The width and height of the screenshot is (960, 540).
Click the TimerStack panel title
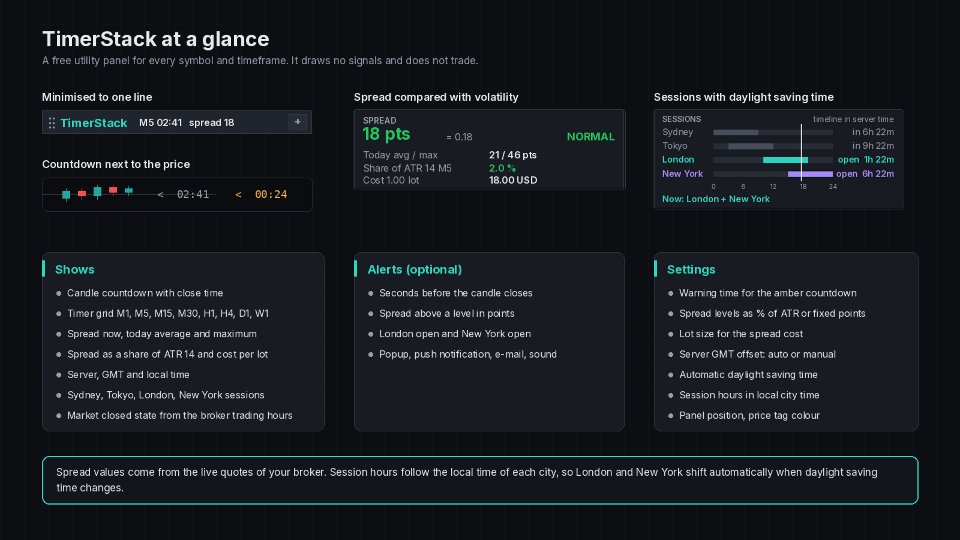pyautogui.click(x=94, y=123)
